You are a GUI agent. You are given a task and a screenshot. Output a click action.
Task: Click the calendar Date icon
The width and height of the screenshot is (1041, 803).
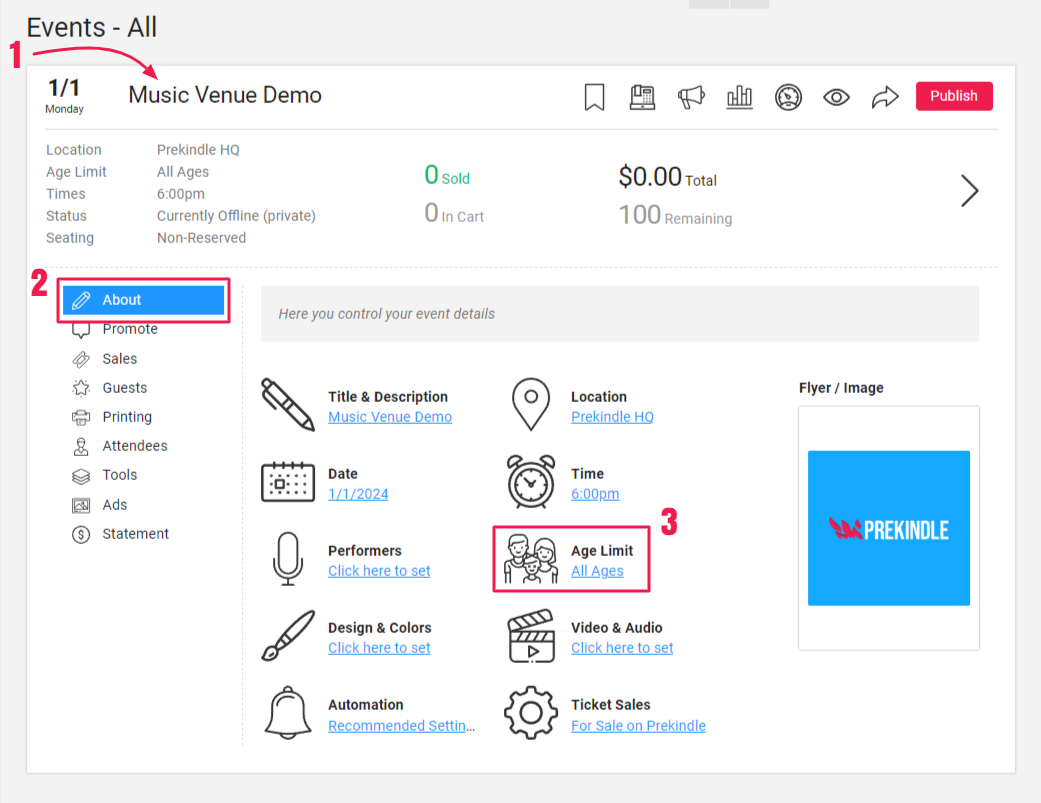click(287, 482)
